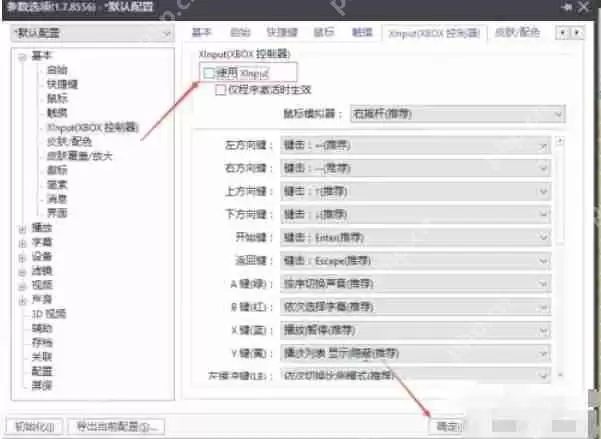Select 设备 label in the left tree

(42, 256)
